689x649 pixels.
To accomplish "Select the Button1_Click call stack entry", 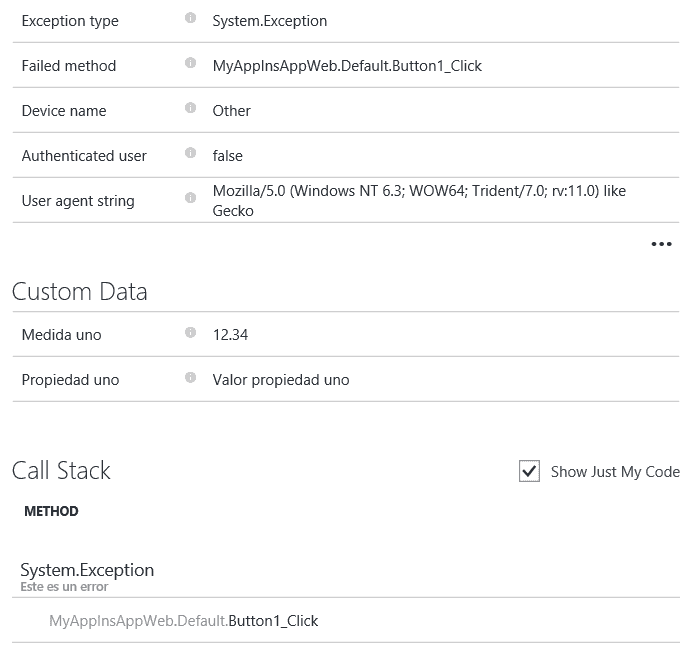I will pos(183,620).
